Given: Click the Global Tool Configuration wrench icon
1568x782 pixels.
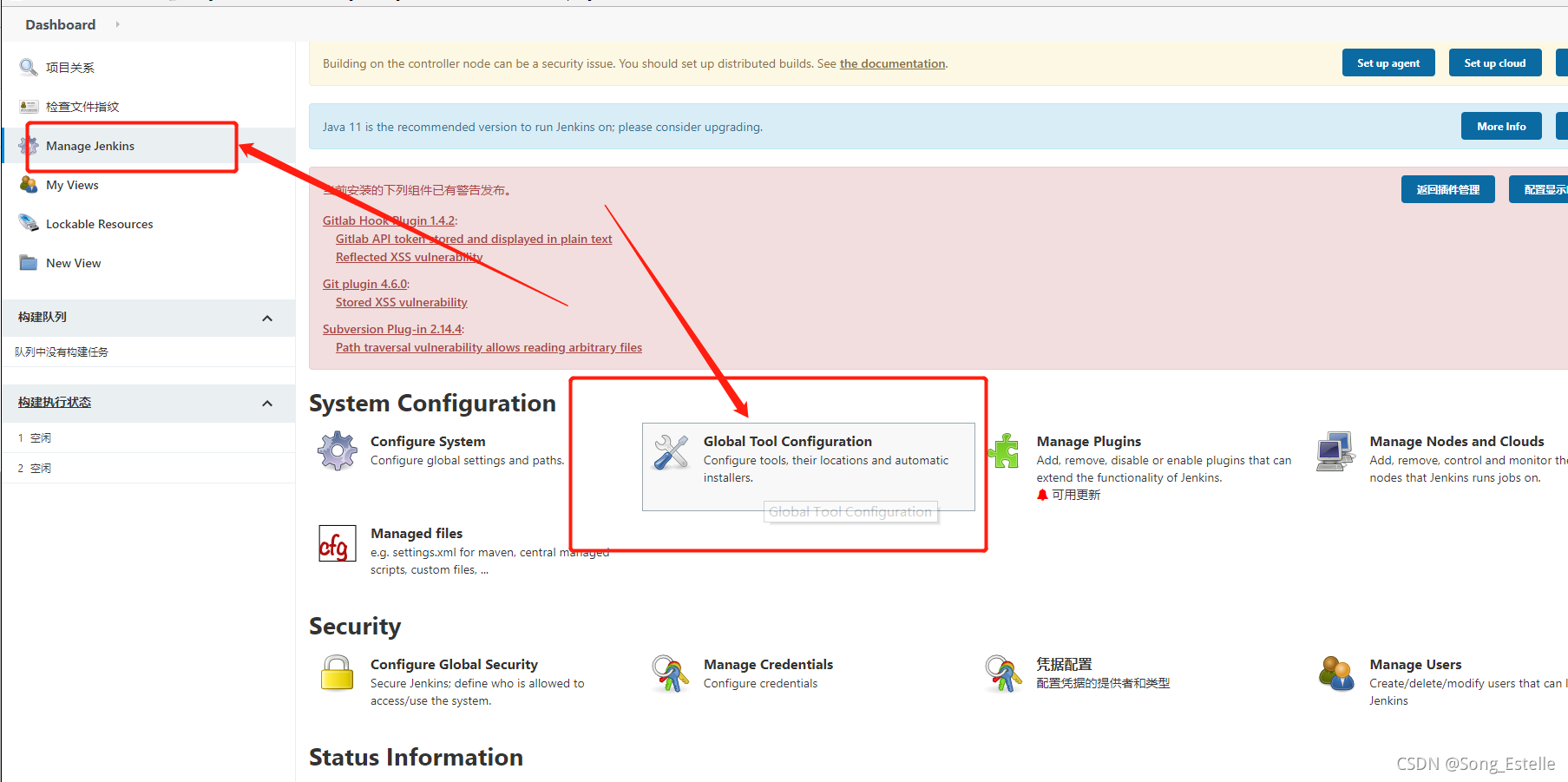Looking at the screenshot, I should pyautogui.click(x=671, y=451).
